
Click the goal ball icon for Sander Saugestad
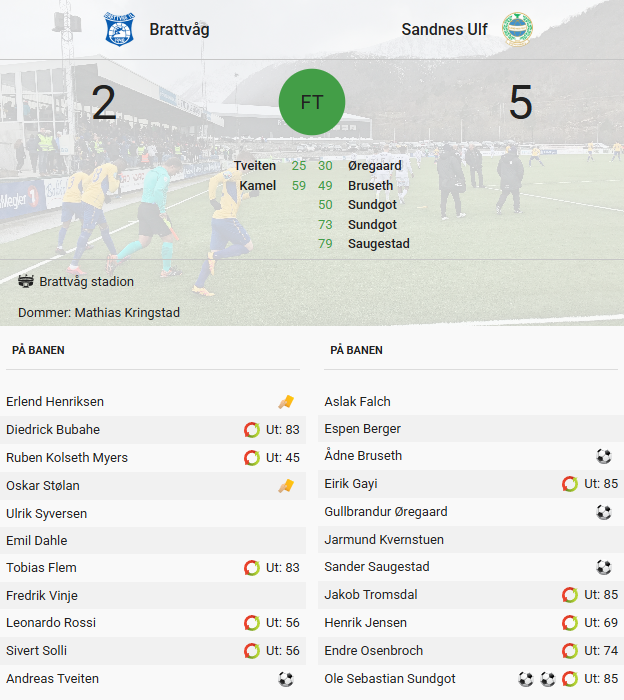coord(604,567)
